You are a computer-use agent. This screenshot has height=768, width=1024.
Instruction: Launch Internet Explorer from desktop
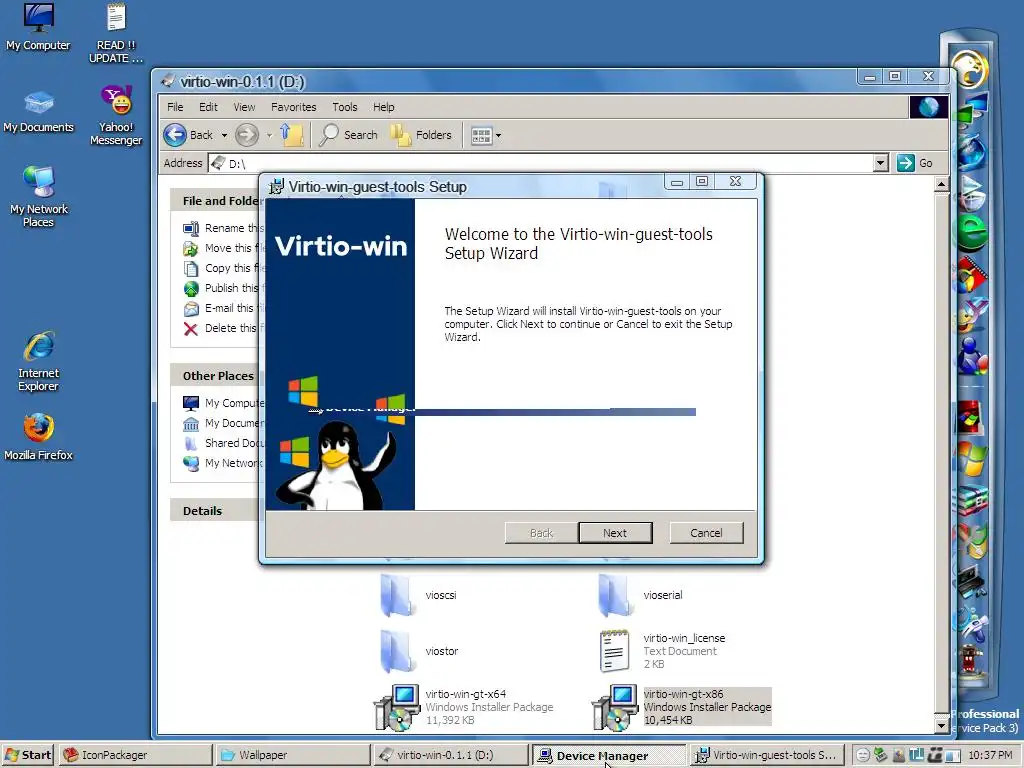pyautogui.click(x=39, y=360)
